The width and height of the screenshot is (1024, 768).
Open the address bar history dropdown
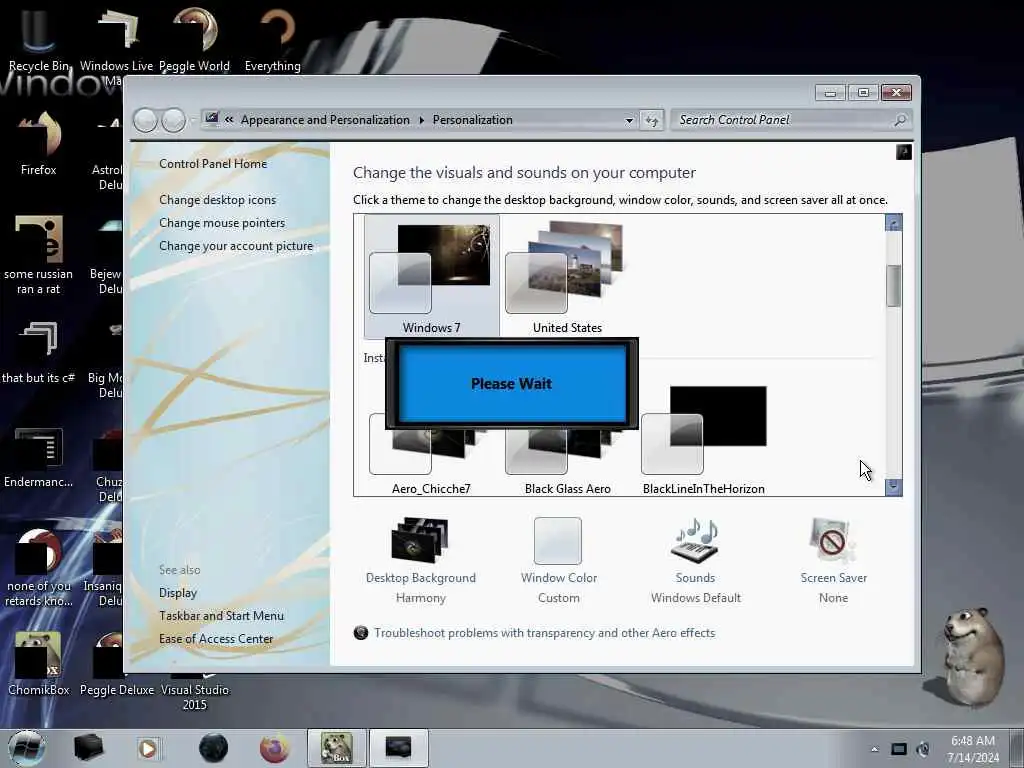(x=629, y=120)
